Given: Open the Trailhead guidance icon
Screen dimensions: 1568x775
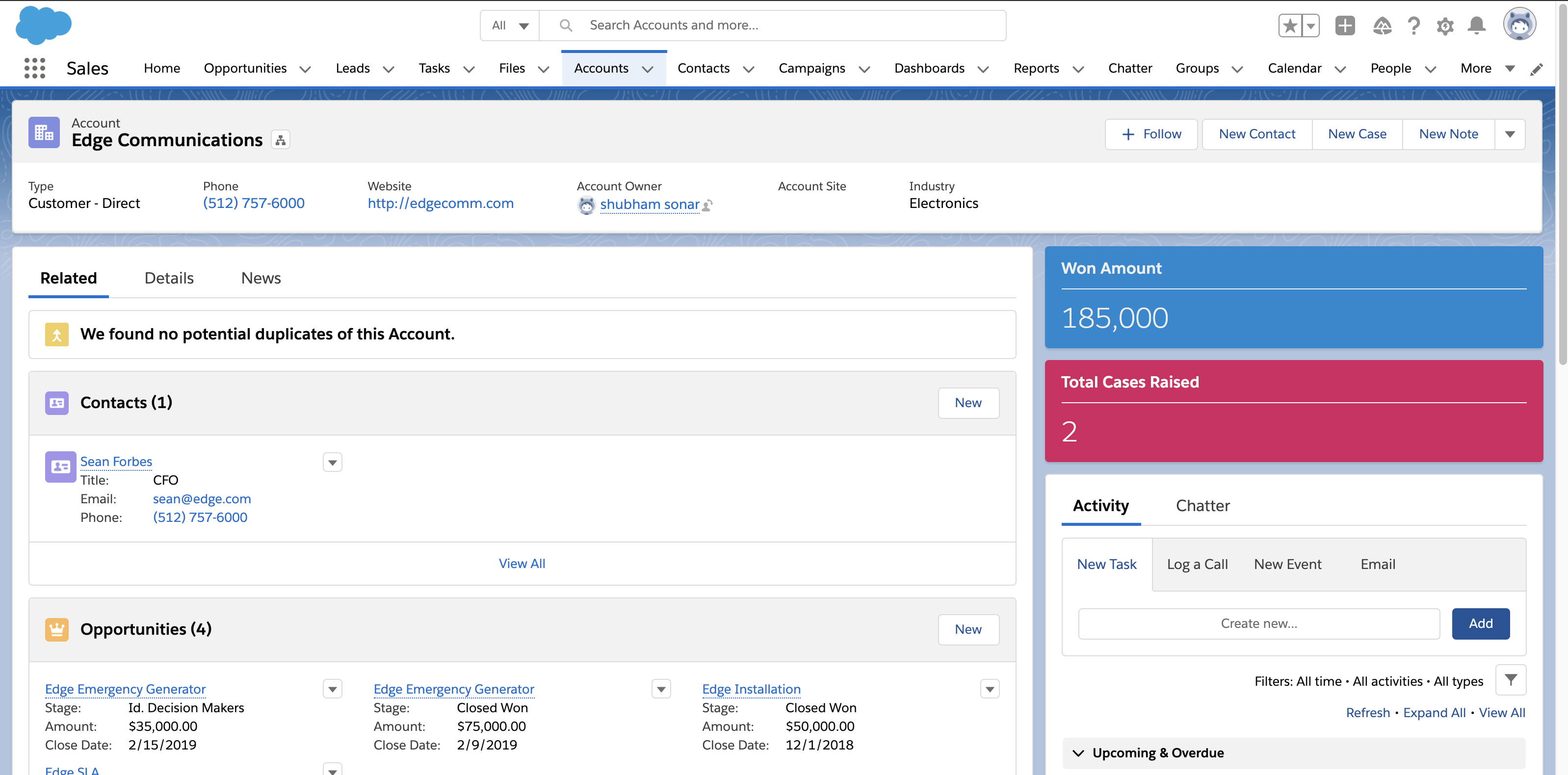Looking at the screenshot, I should (x=1382, y=26).
